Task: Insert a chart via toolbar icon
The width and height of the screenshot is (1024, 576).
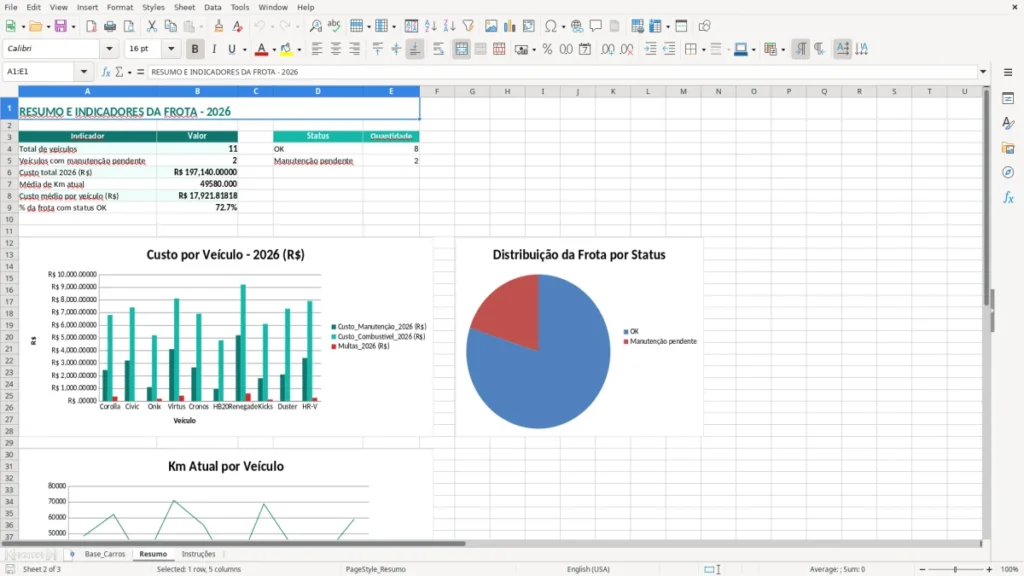Action: pyautogui.click(x=510, y=26)
